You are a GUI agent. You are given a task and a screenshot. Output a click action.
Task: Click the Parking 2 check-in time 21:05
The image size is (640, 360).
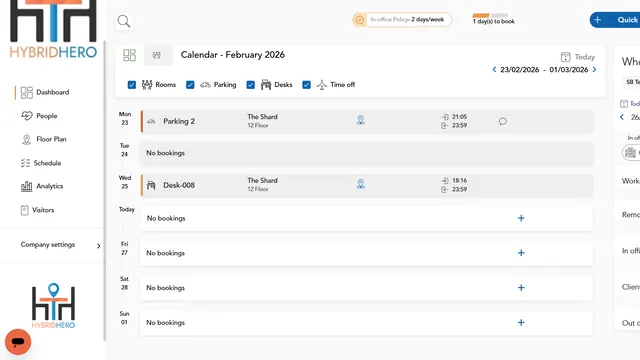(459, 117)
